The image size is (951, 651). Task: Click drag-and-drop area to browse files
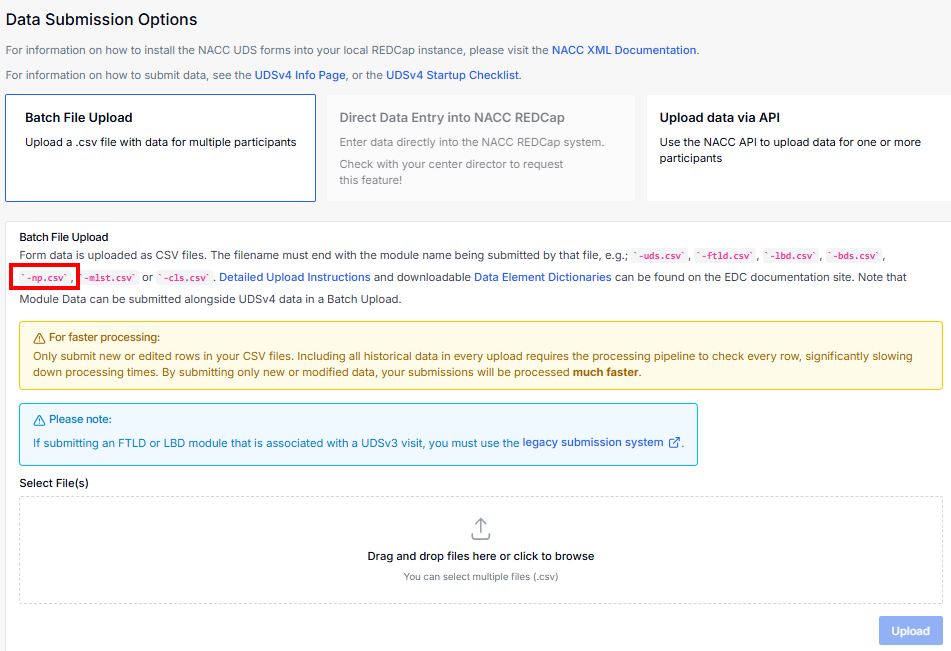[480, 558]
